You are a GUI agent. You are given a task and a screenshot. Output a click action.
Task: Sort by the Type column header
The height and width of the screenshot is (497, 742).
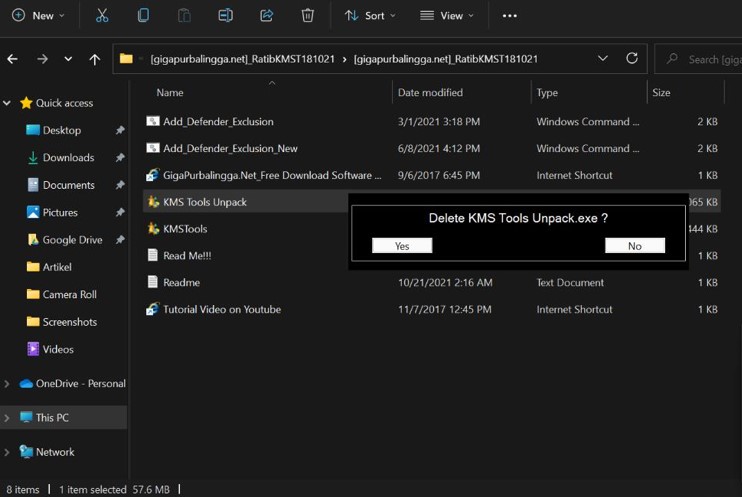tap(547, 93)
